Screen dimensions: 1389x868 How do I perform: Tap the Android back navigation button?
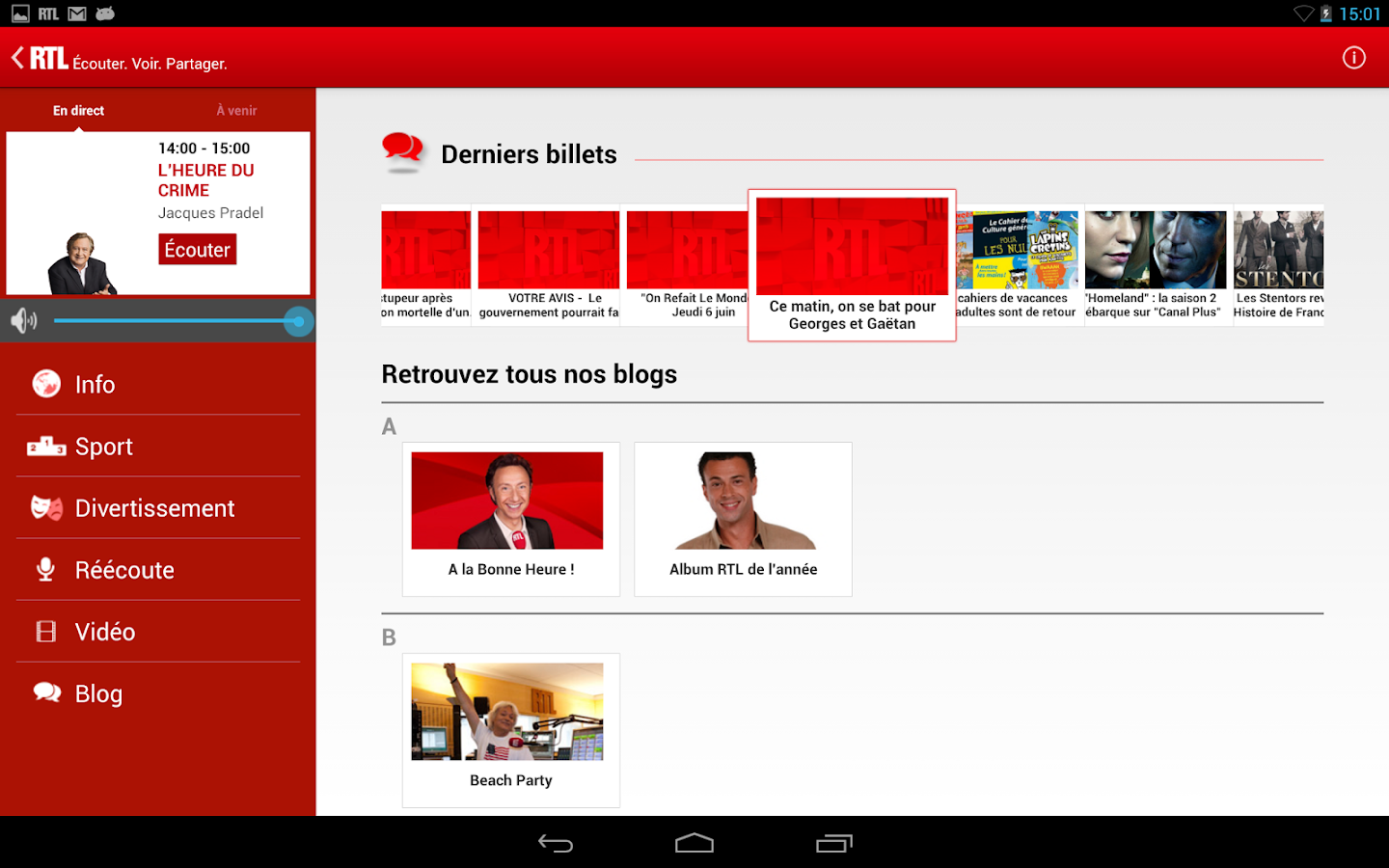pyautogui.click(x=556, y=843)
